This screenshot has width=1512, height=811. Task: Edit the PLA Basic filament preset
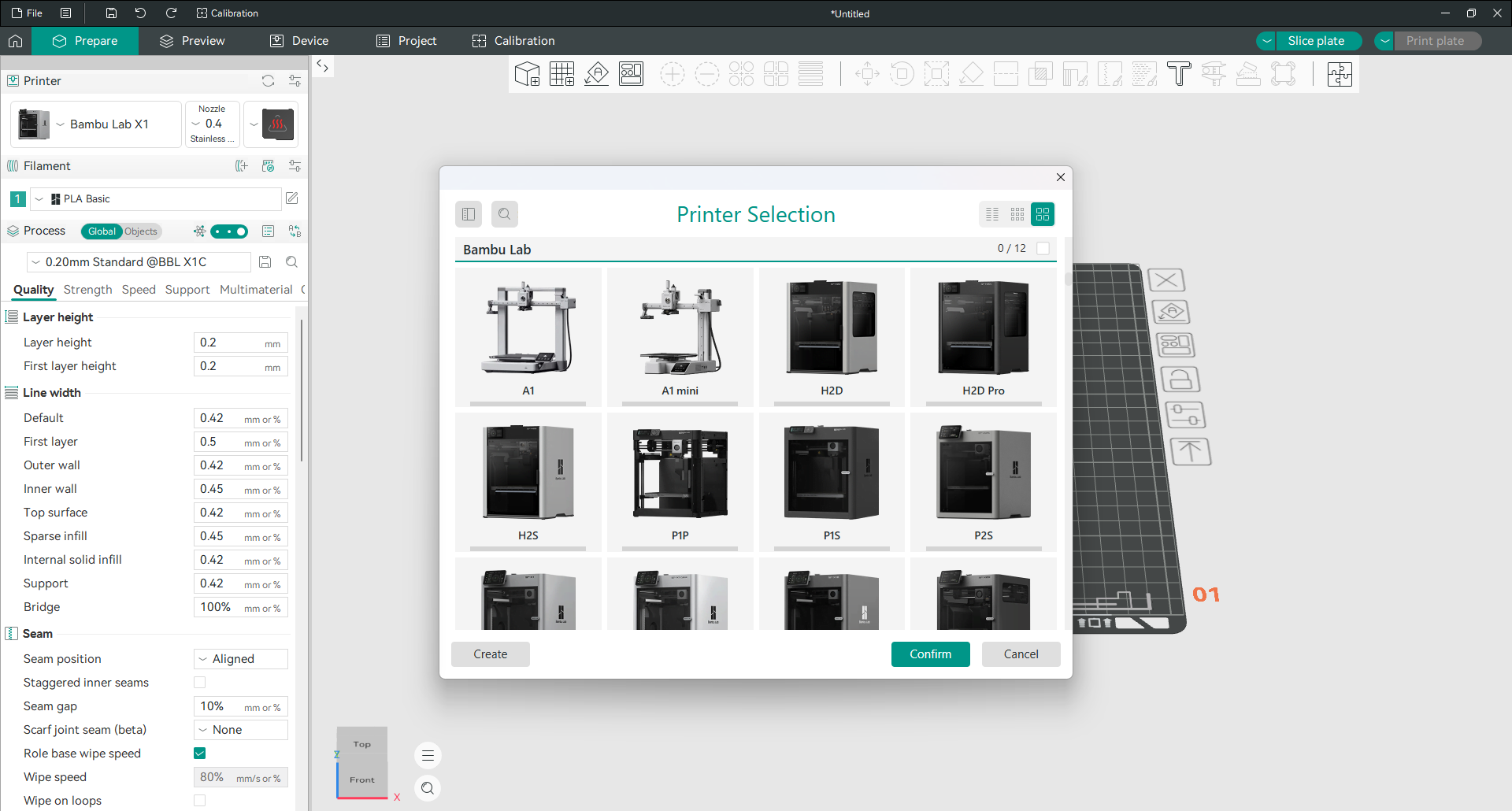(291, 198)
